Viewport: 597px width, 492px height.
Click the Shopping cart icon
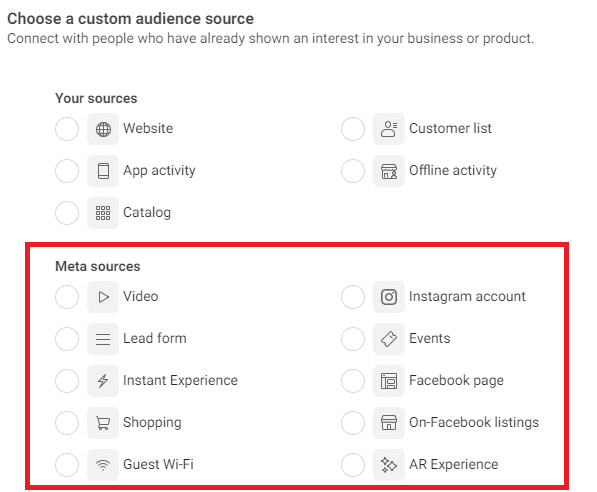[x=103, y=423]
